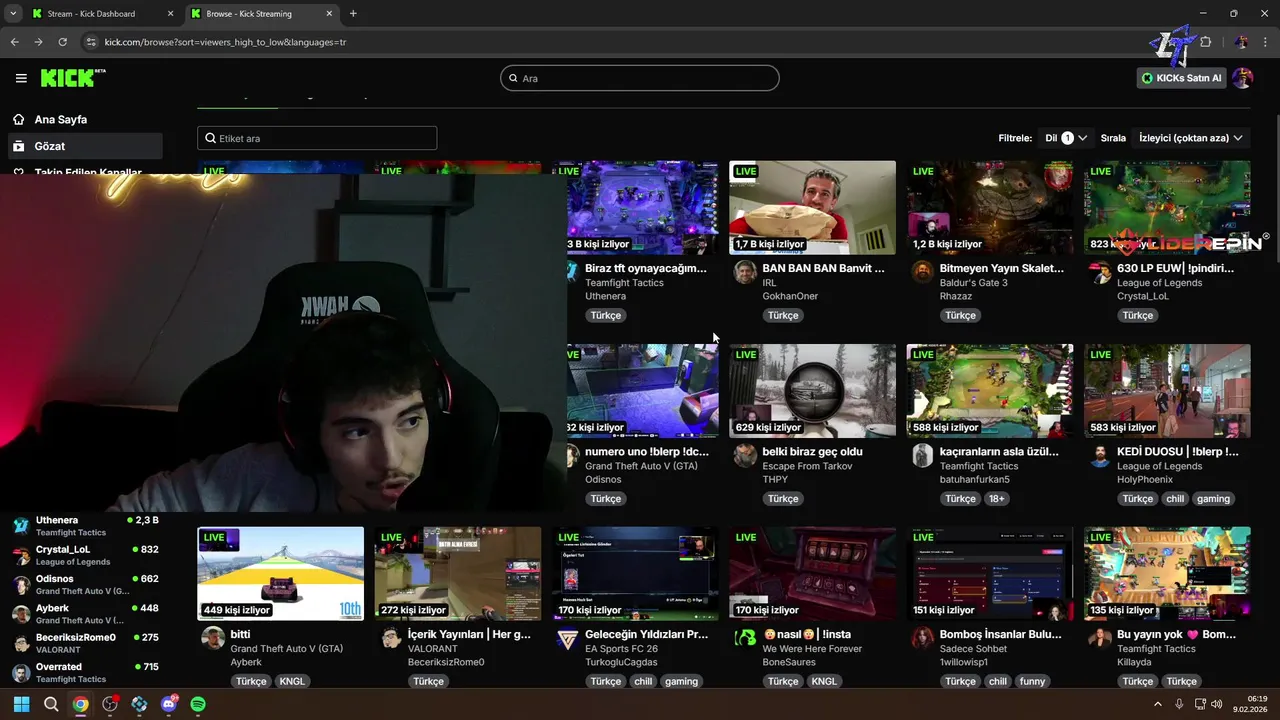The width and height of the screenshot is (1280, 720).
Task: Open Discord from taskbar
Action: (169, 704)
